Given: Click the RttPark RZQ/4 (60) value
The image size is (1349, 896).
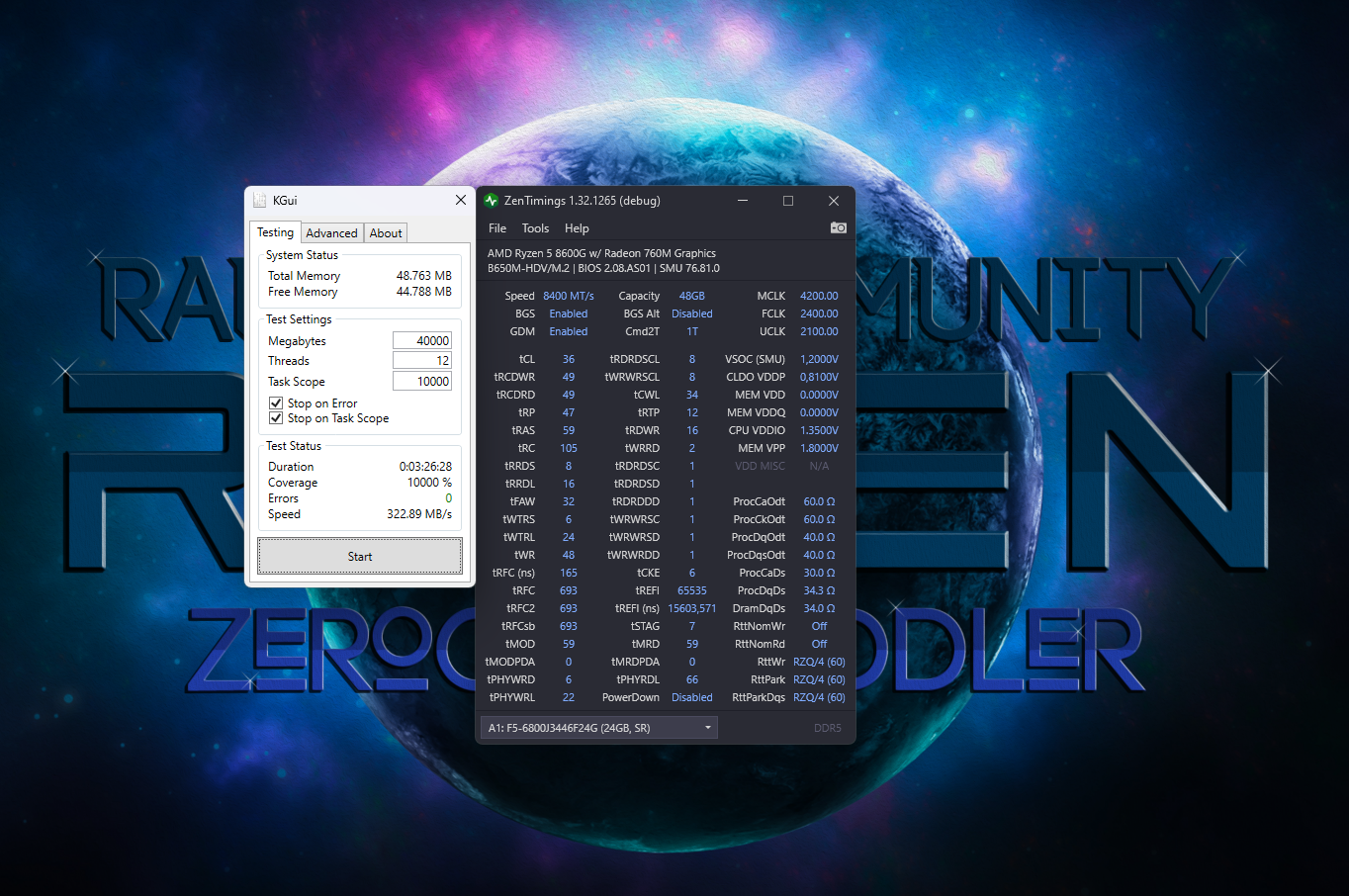Looking at the screenshot, I should click(819, 679).
